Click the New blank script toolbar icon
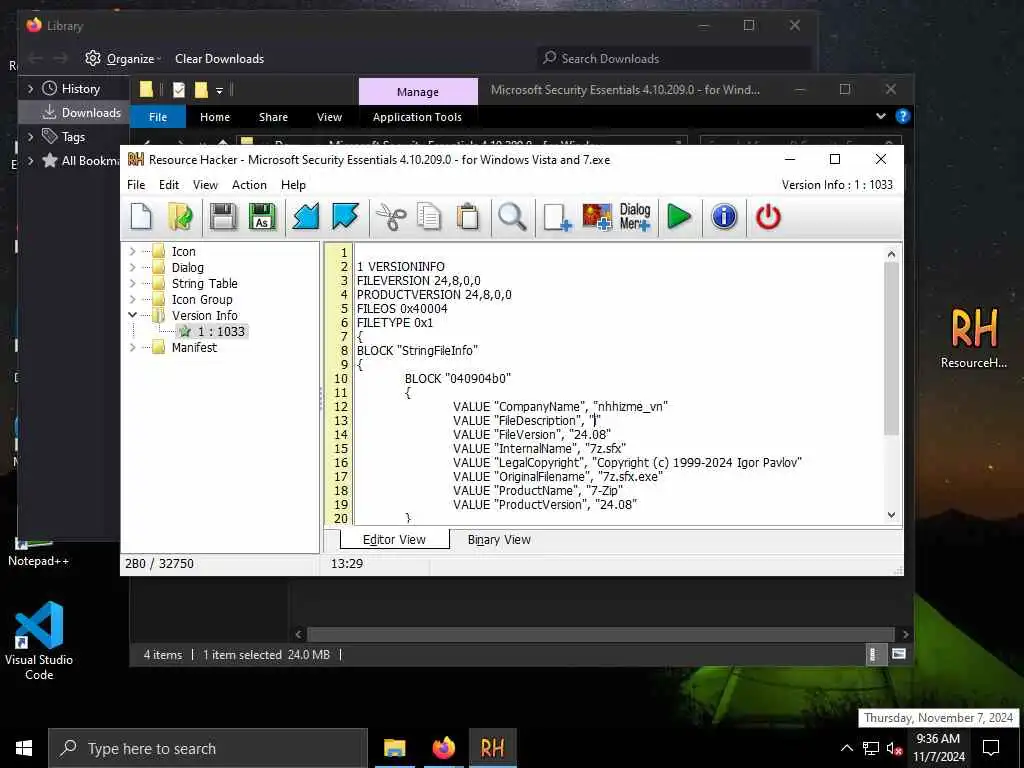 (x=141, y=217)
